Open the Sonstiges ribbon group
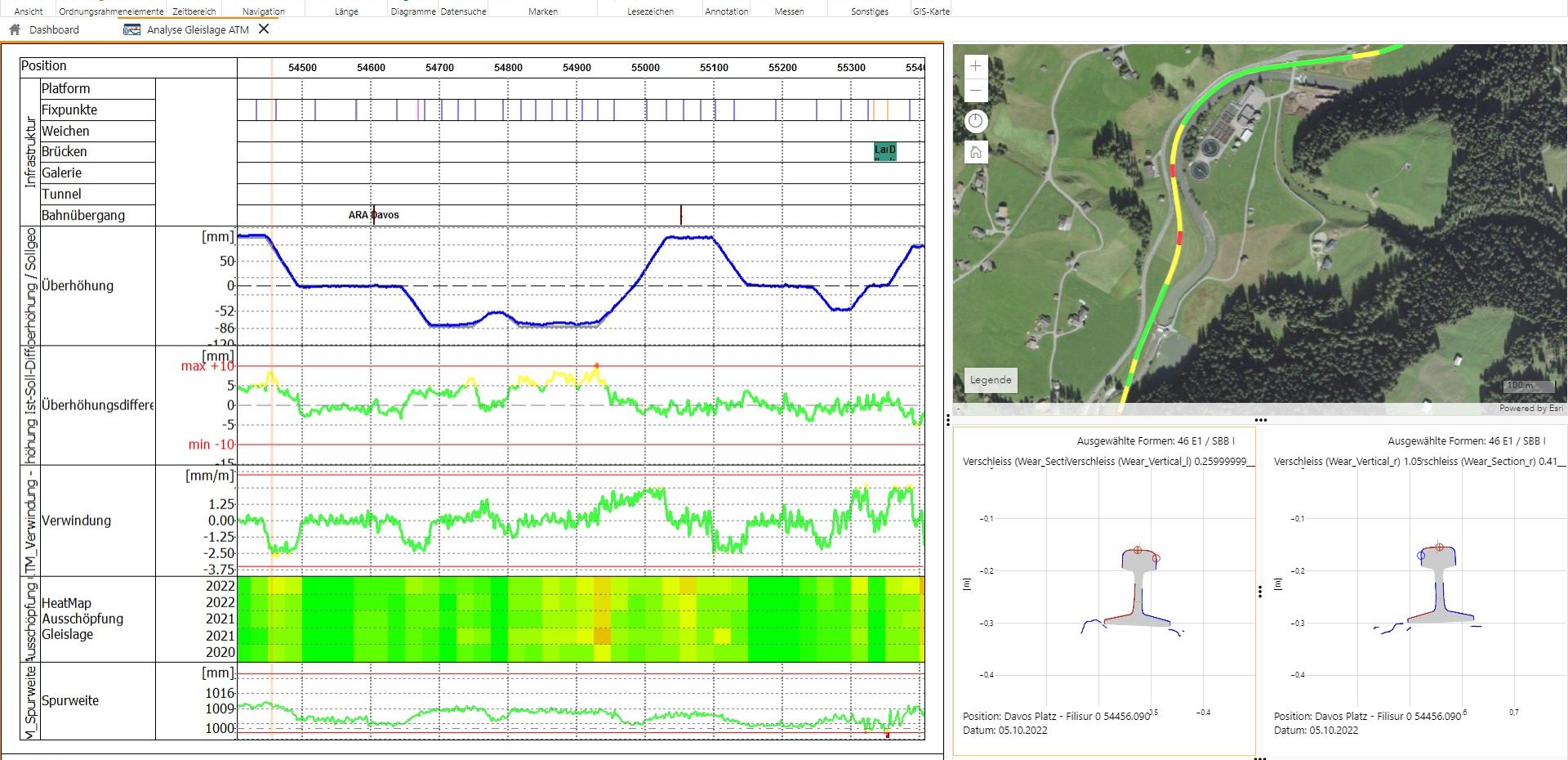The height and width of the screenshot is (760, 1568). pyautogui.click(x=869, y=11)
